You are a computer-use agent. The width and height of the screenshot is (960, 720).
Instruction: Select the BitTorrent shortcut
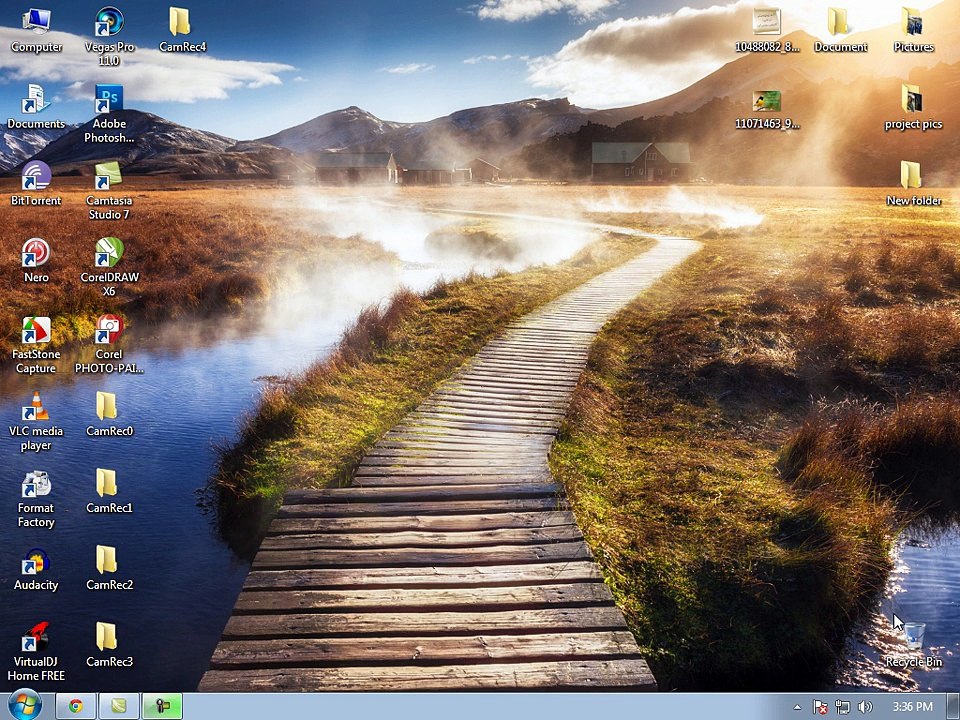click(36, 184)
